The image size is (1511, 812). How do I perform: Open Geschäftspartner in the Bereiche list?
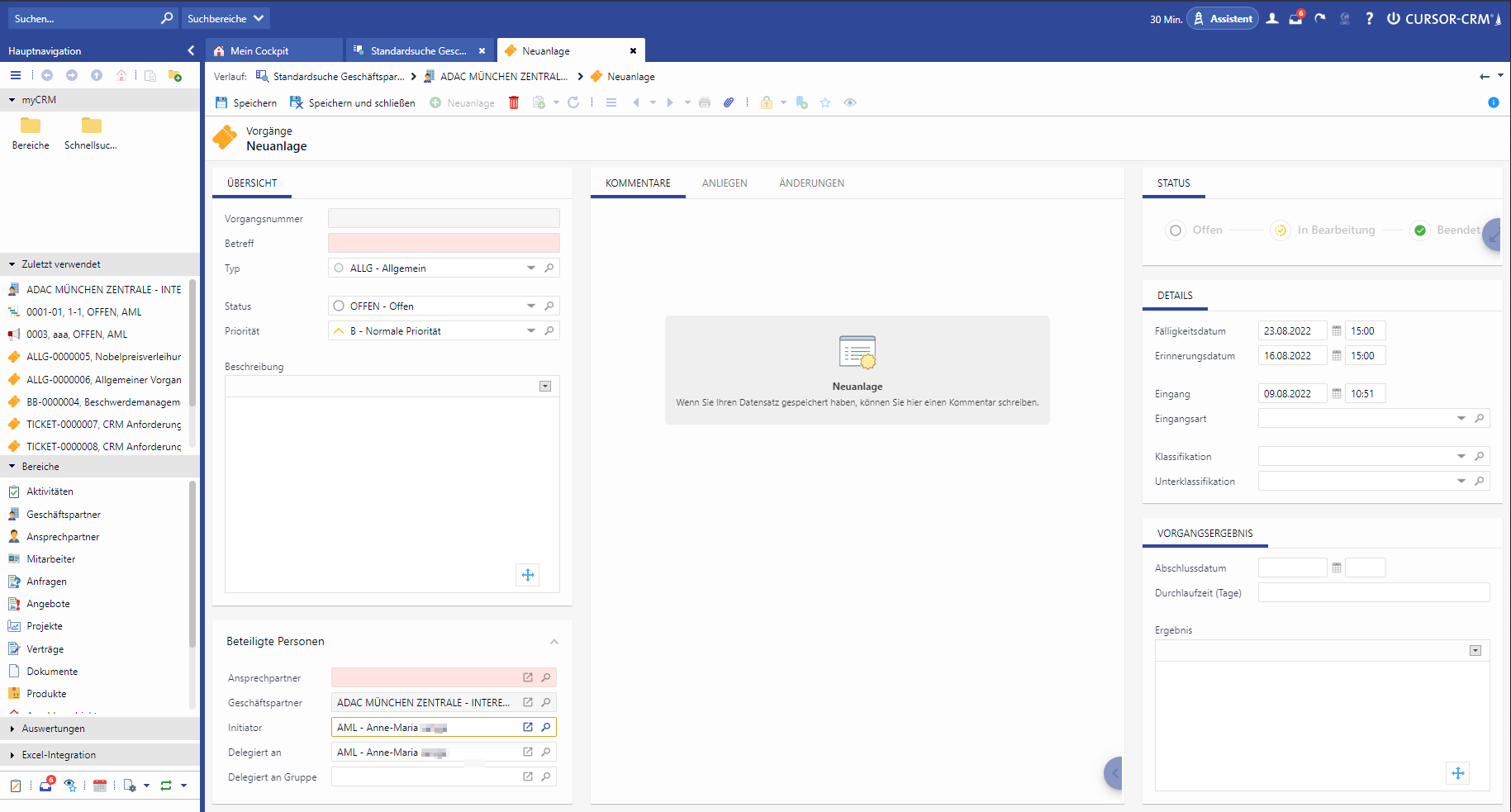[64, 515]
